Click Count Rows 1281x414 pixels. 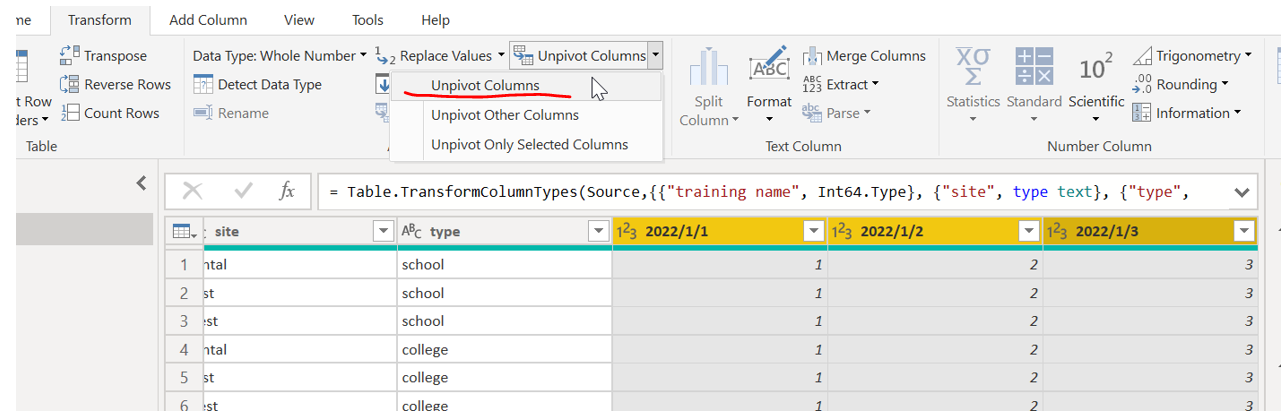tap(110, 113)
